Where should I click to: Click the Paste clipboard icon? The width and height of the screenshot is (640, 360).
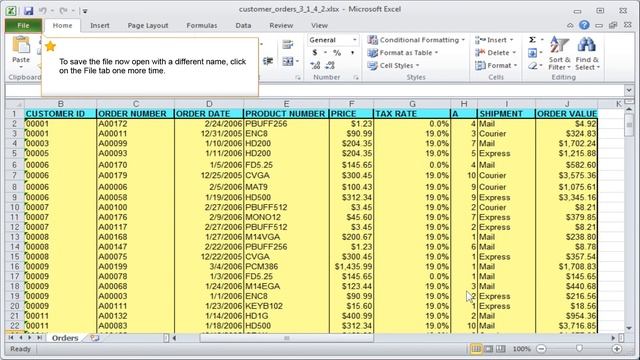click(x=21, y=45)
